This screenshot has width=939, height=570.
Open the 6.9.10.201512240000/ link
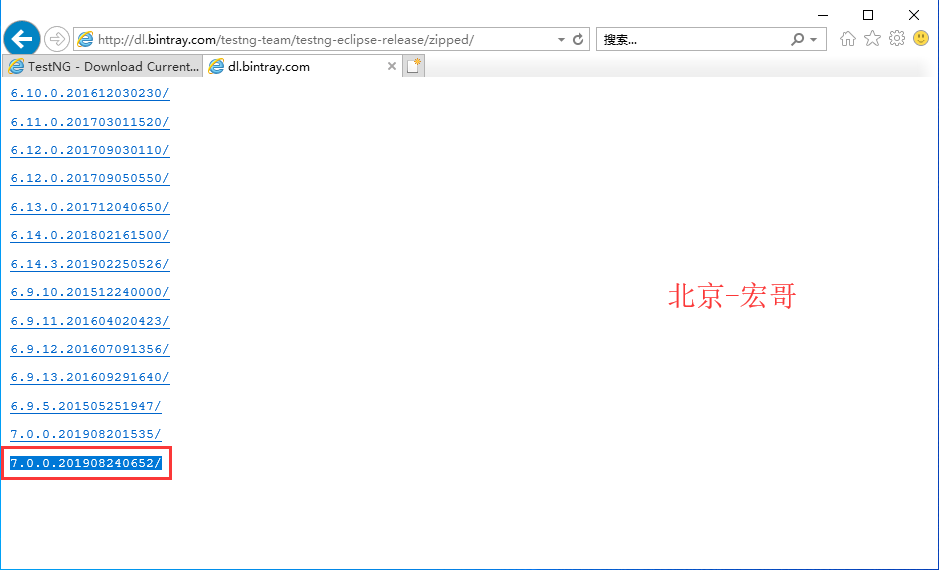point(90,292)
